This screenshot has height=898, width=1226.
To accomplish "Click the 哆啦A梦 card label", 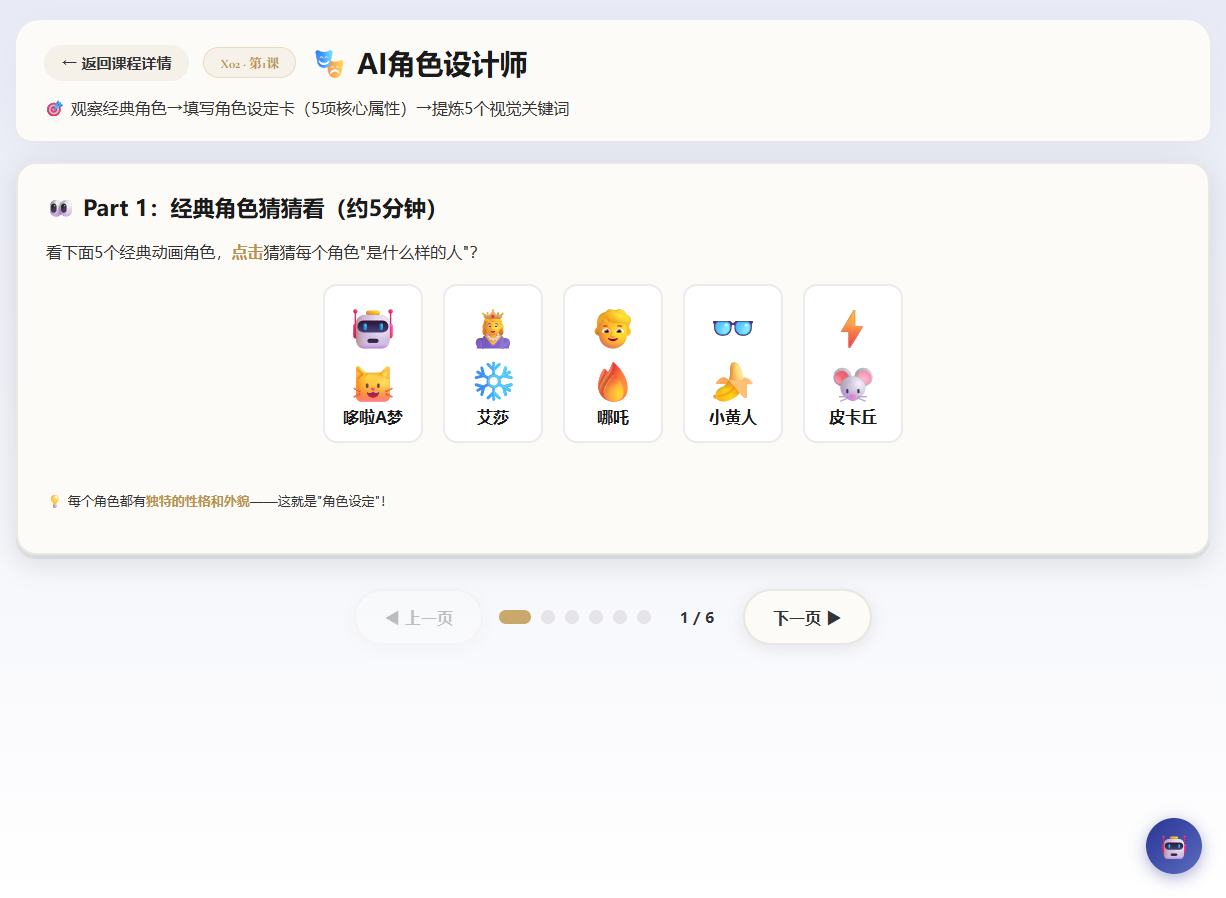I will [373, 417].
